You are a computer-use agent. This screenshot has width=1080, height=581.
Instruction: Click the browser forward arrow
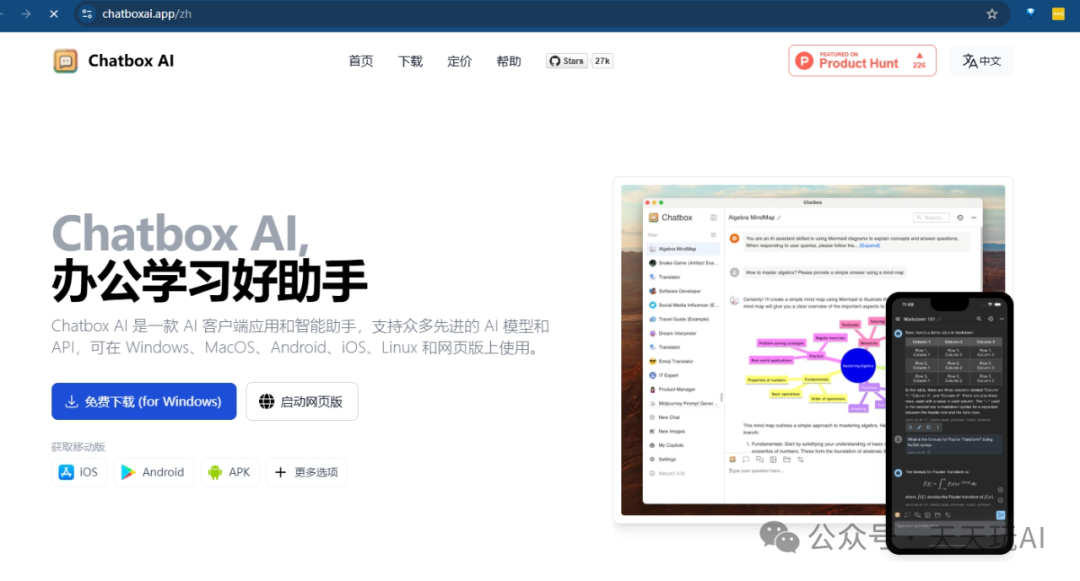coord(26,14)
